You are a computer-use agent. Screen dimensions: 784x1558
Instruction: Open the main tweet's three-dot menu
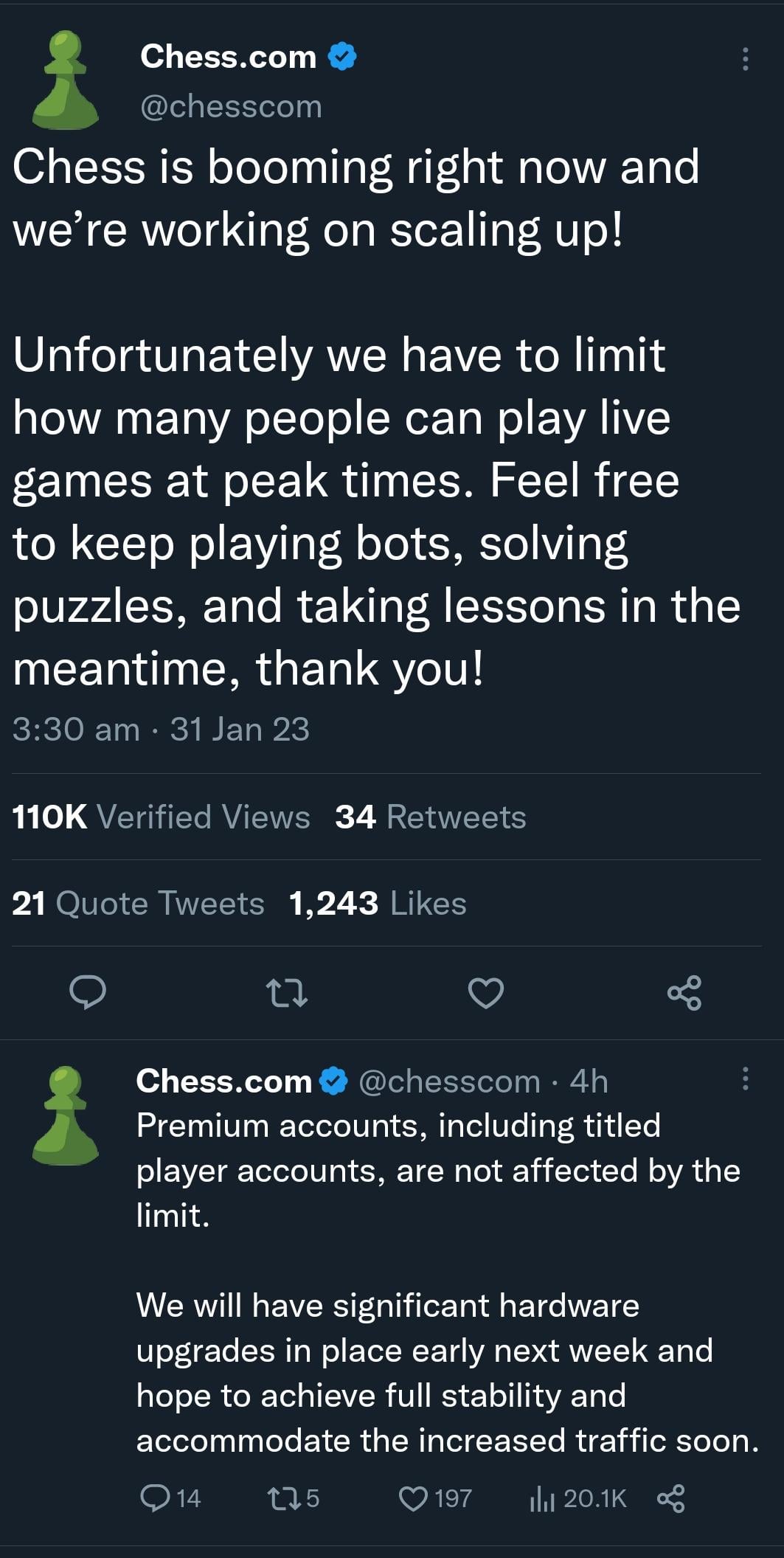pyautogui.click(x=746, y=58)
